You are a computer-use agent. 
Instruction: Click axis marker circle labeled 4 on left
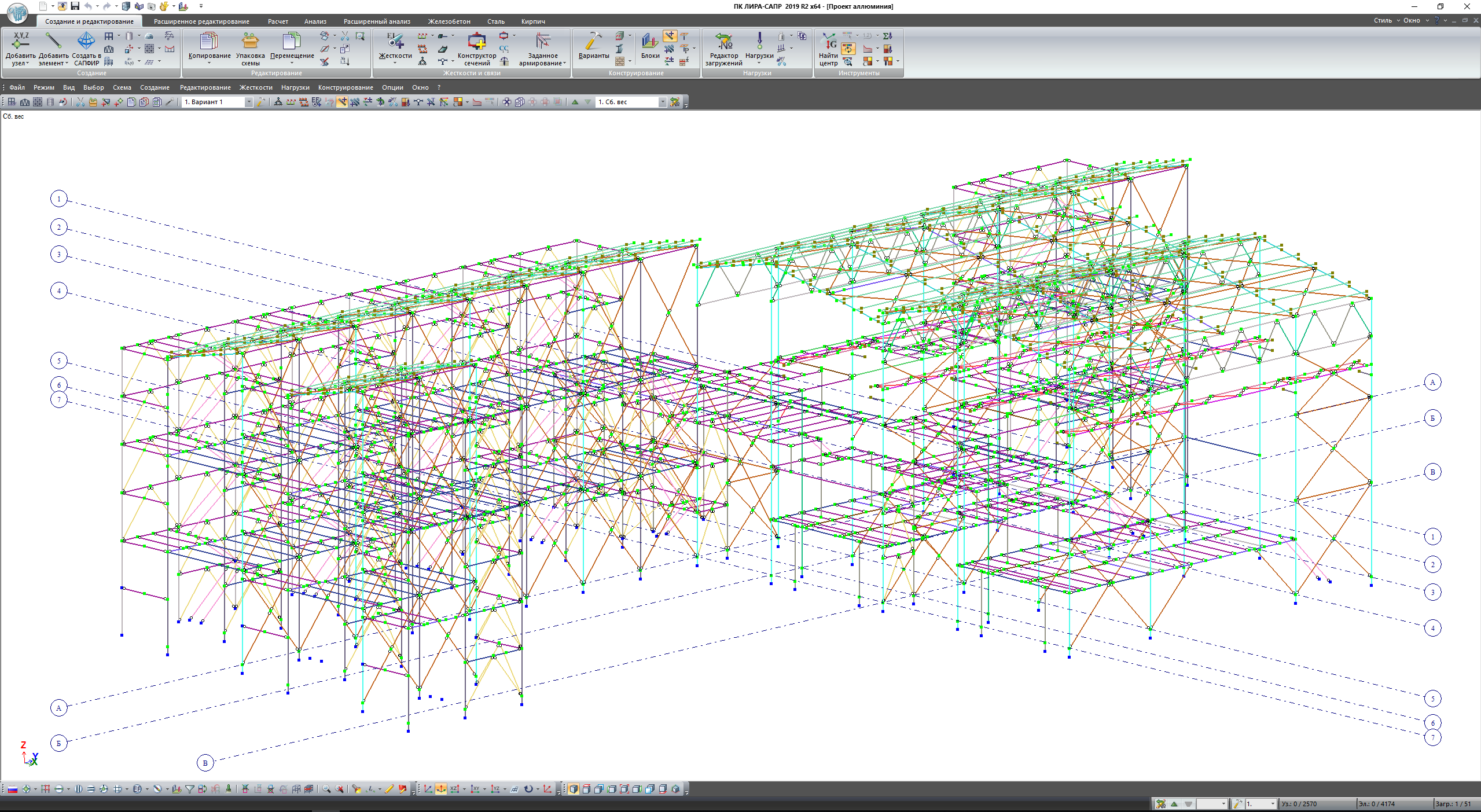pyautogui.click(x=58, y=291)
